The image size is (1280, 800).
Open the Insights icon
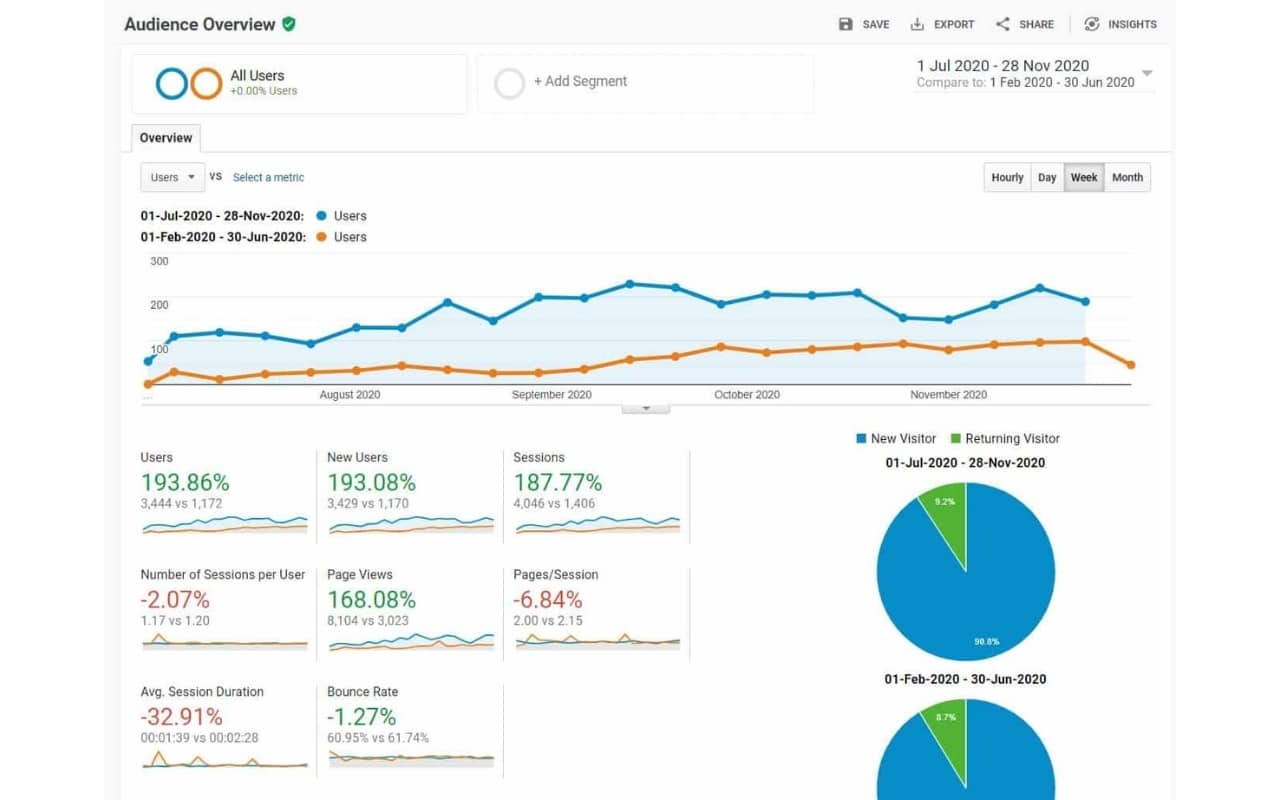pos(1092,24)
